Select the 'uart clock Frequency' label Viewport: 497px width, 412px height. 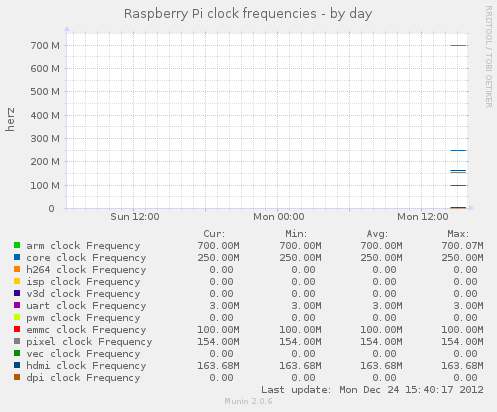[x=86, y=306]
